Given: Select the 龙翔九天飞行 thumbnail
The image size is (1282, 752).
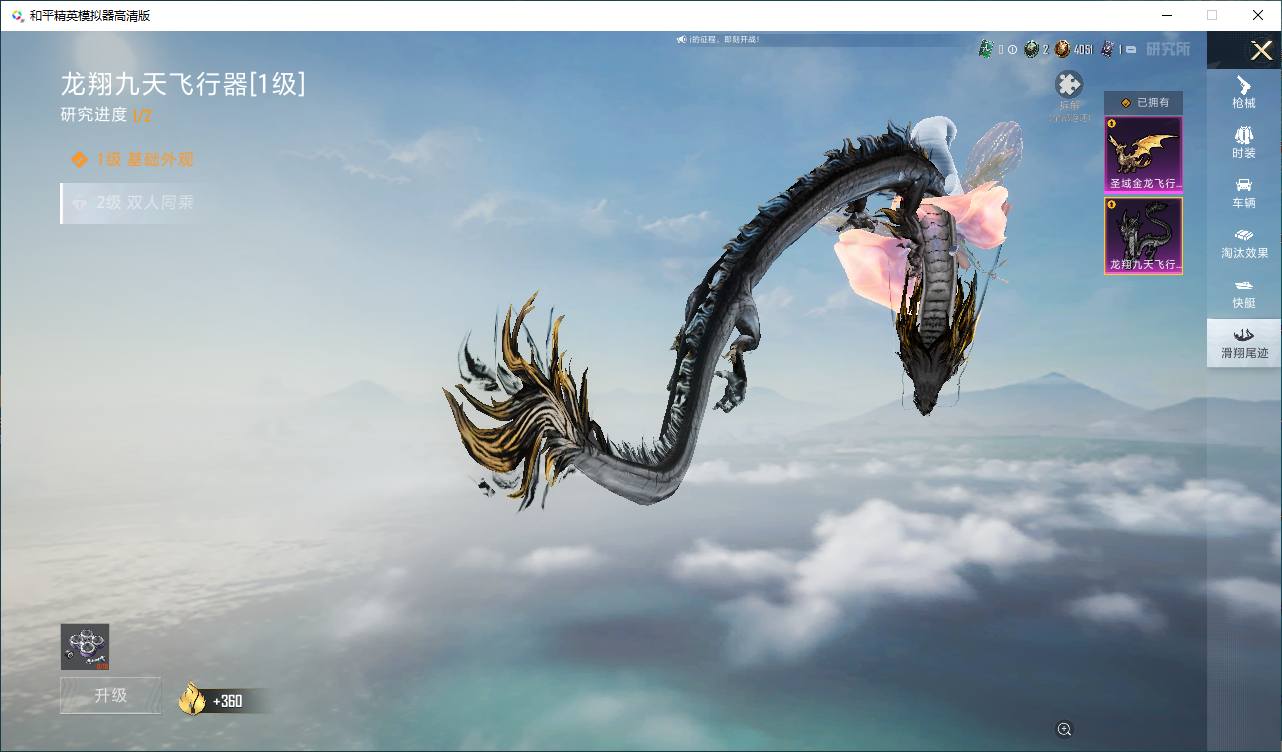Looking at the screenshot, I should [1143, 236].
